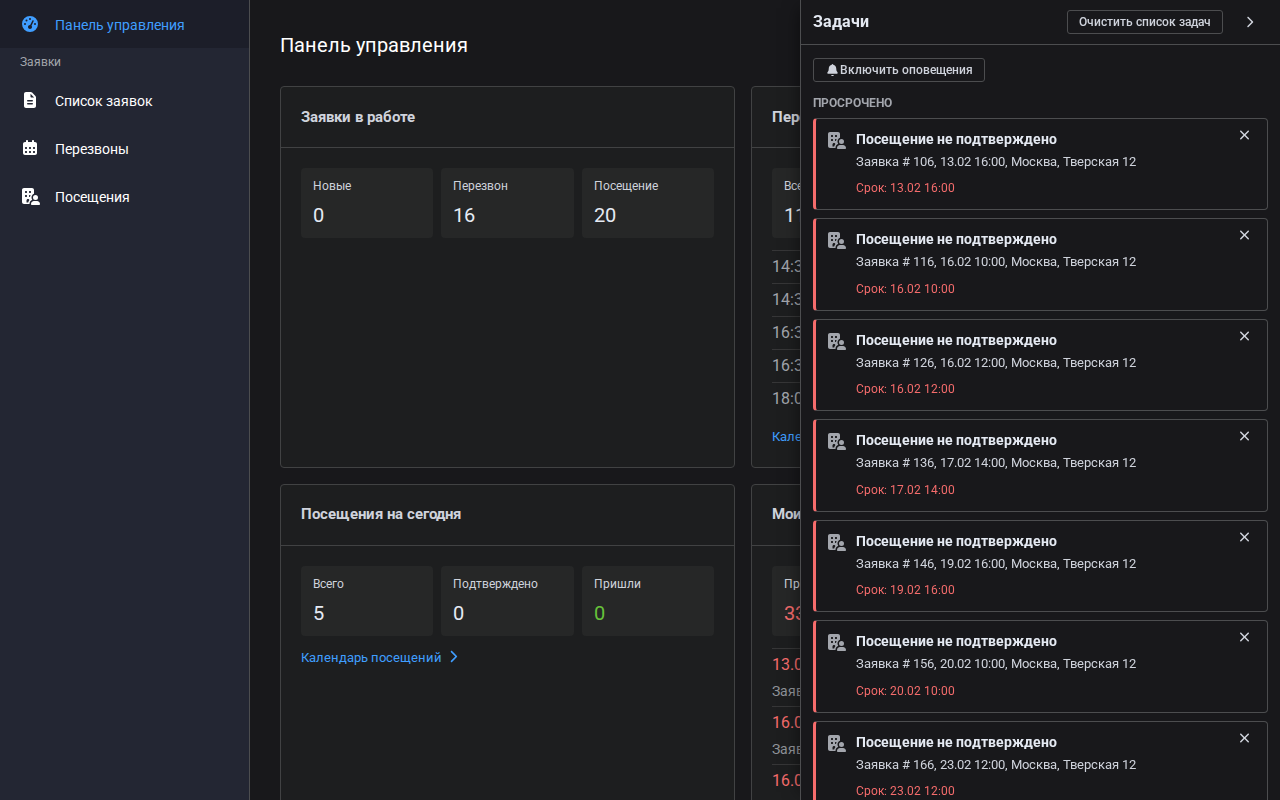Clear tasks with Очистить список задач
This screenshot has width=1280, height=800.
tap(1145, 22)
